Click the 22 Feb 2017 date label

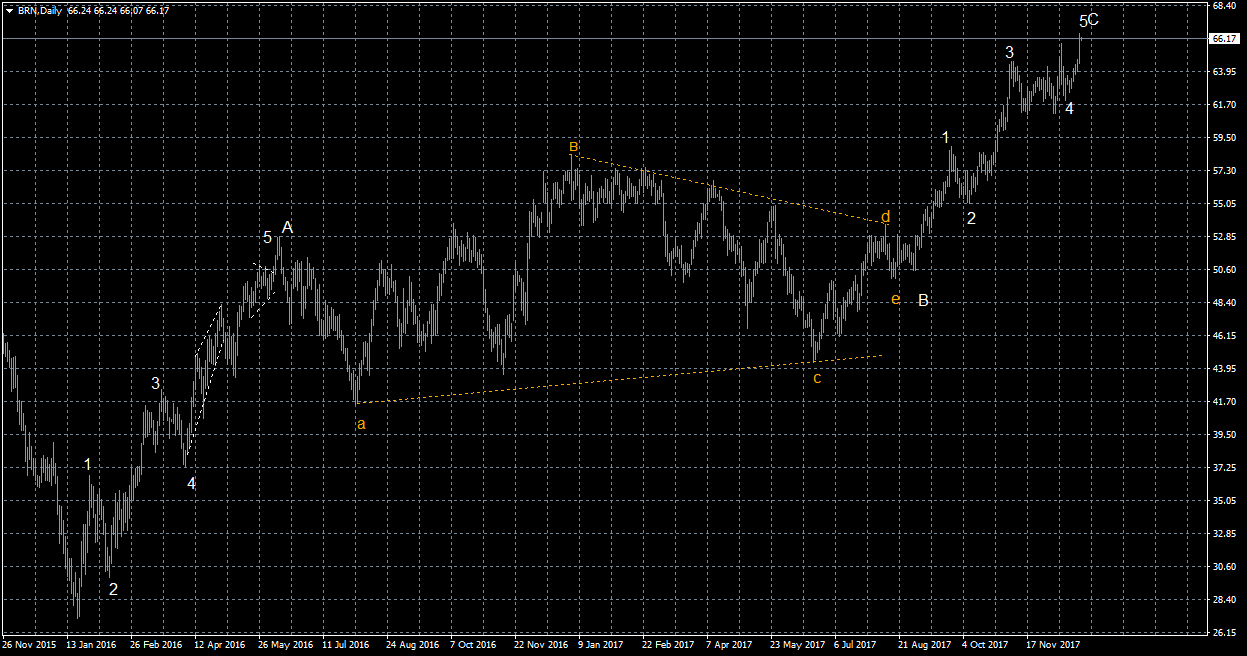coord(668,646)
